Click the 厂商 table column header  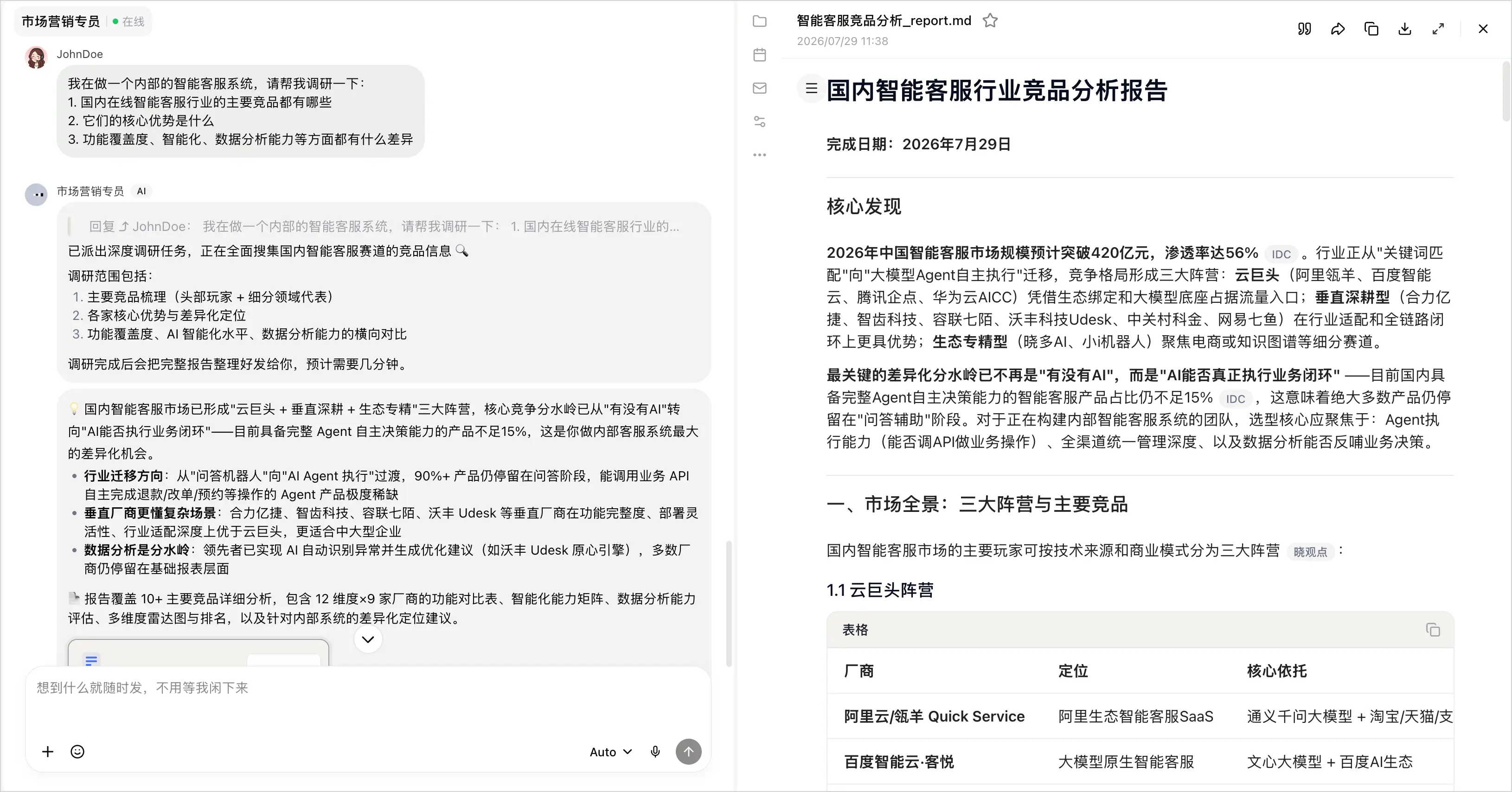coord(859,671)
